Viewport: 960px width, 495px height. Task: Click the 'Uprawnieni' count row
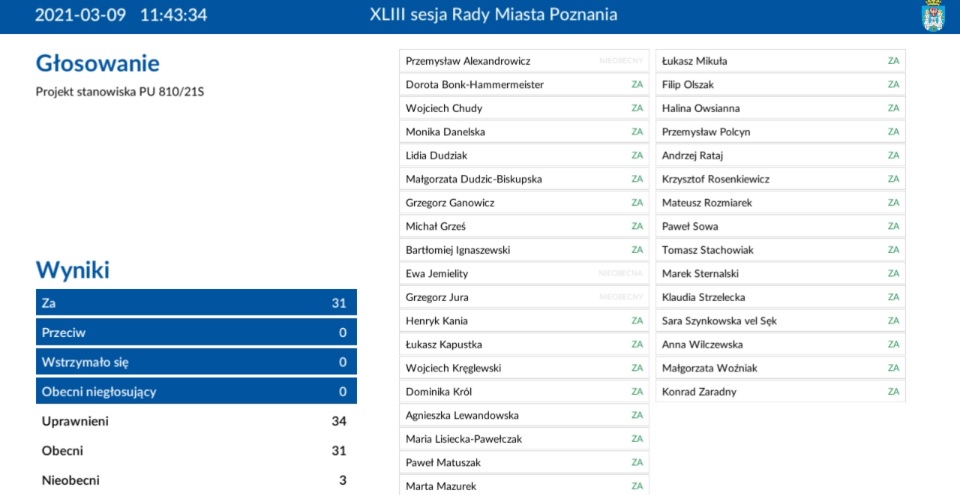click(196, 421)
